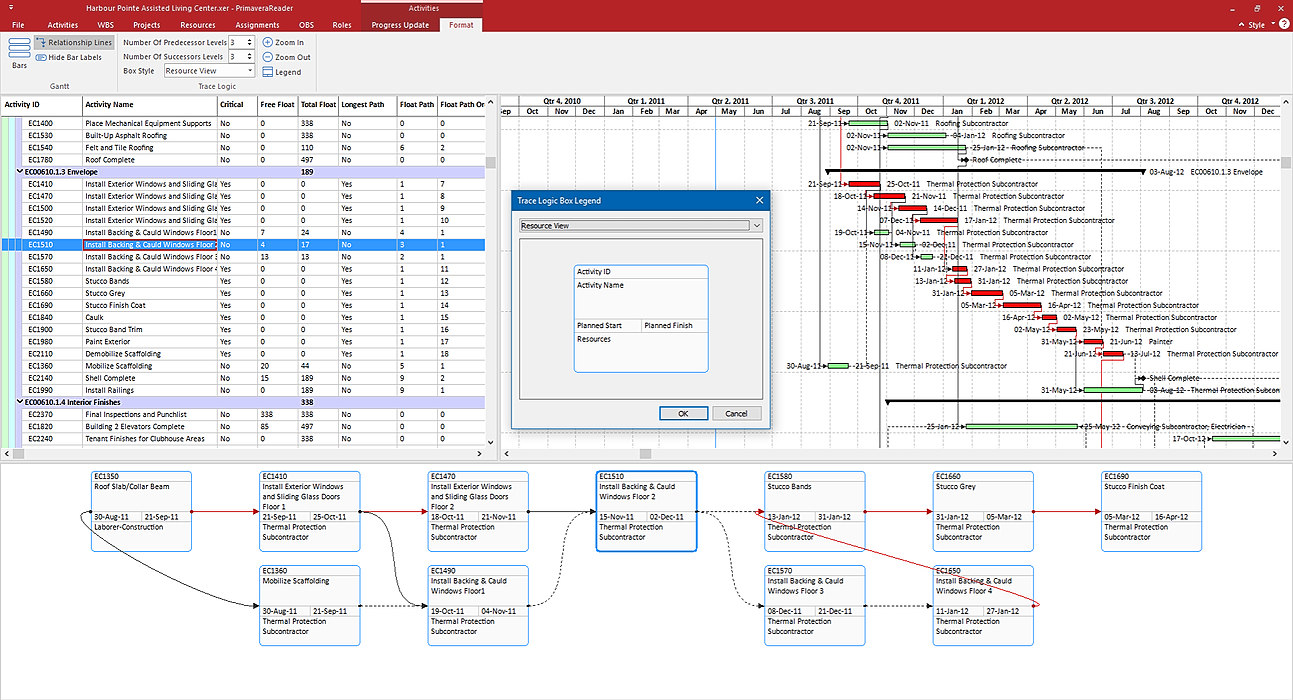Select the EC1660 Stucco Grey trace logic box
The width and height of the screenshot is (1293, 700).
point(982,511)
